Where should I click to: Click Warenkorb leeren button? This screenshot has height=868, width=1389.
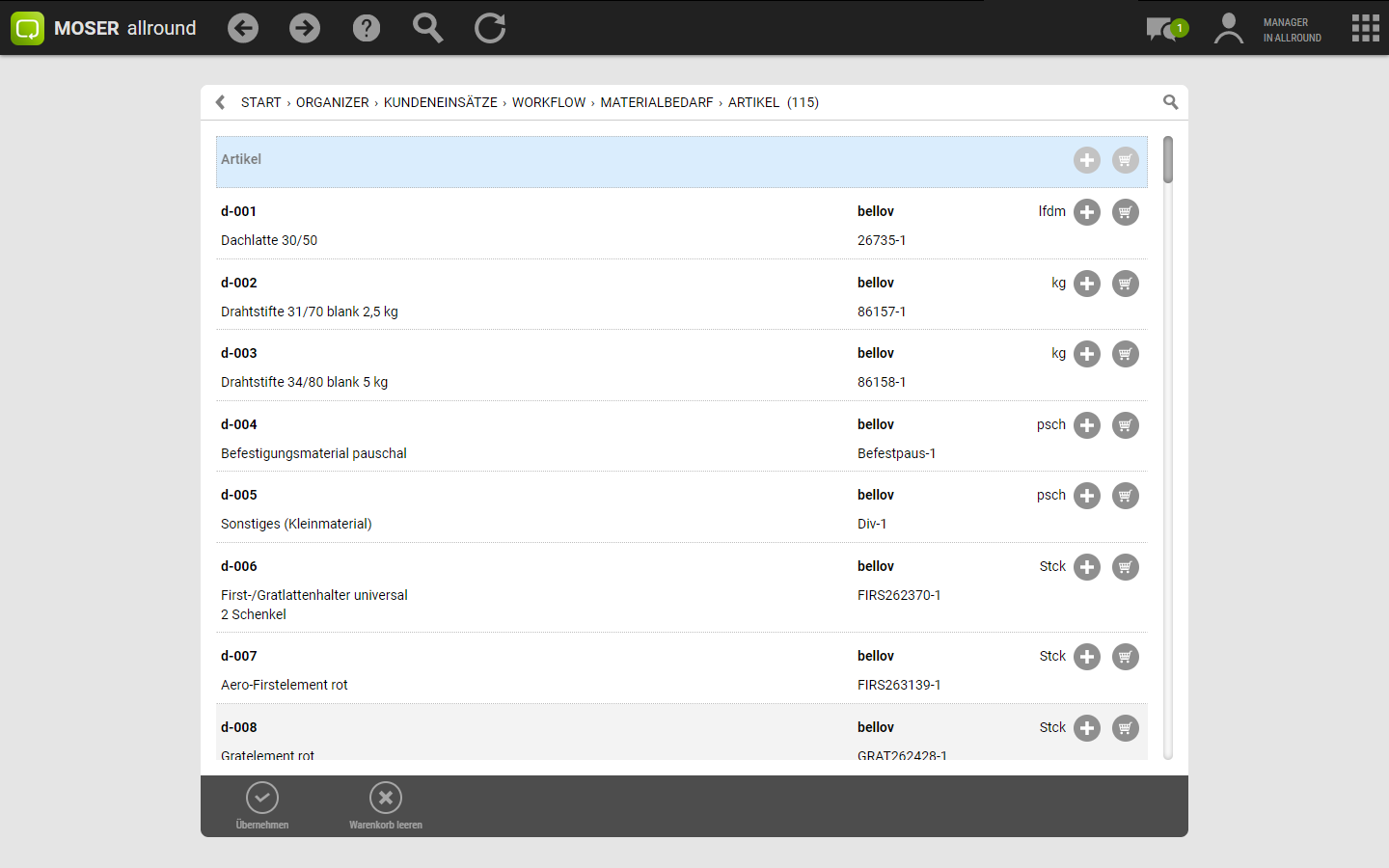point(386,805)
